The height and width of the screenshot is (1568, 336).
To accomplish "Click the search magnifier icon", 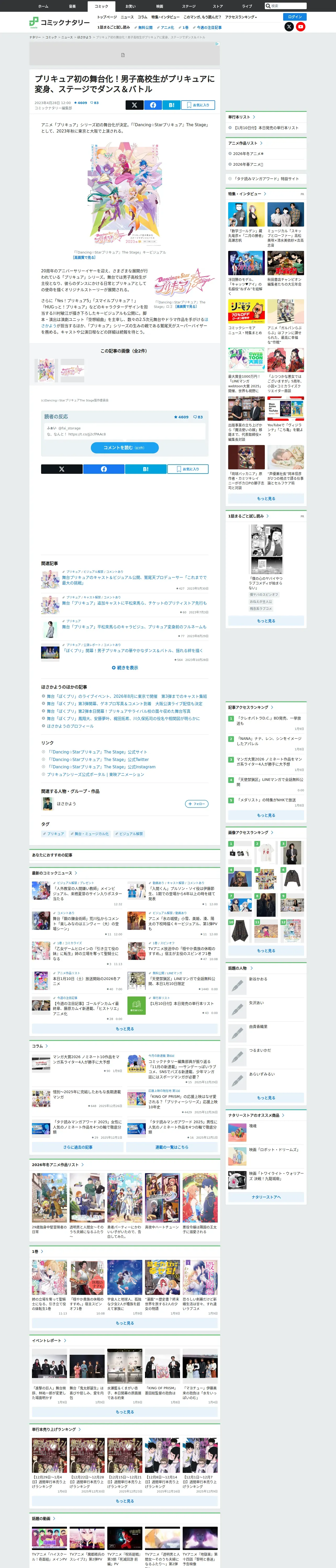I will [268, 6].
